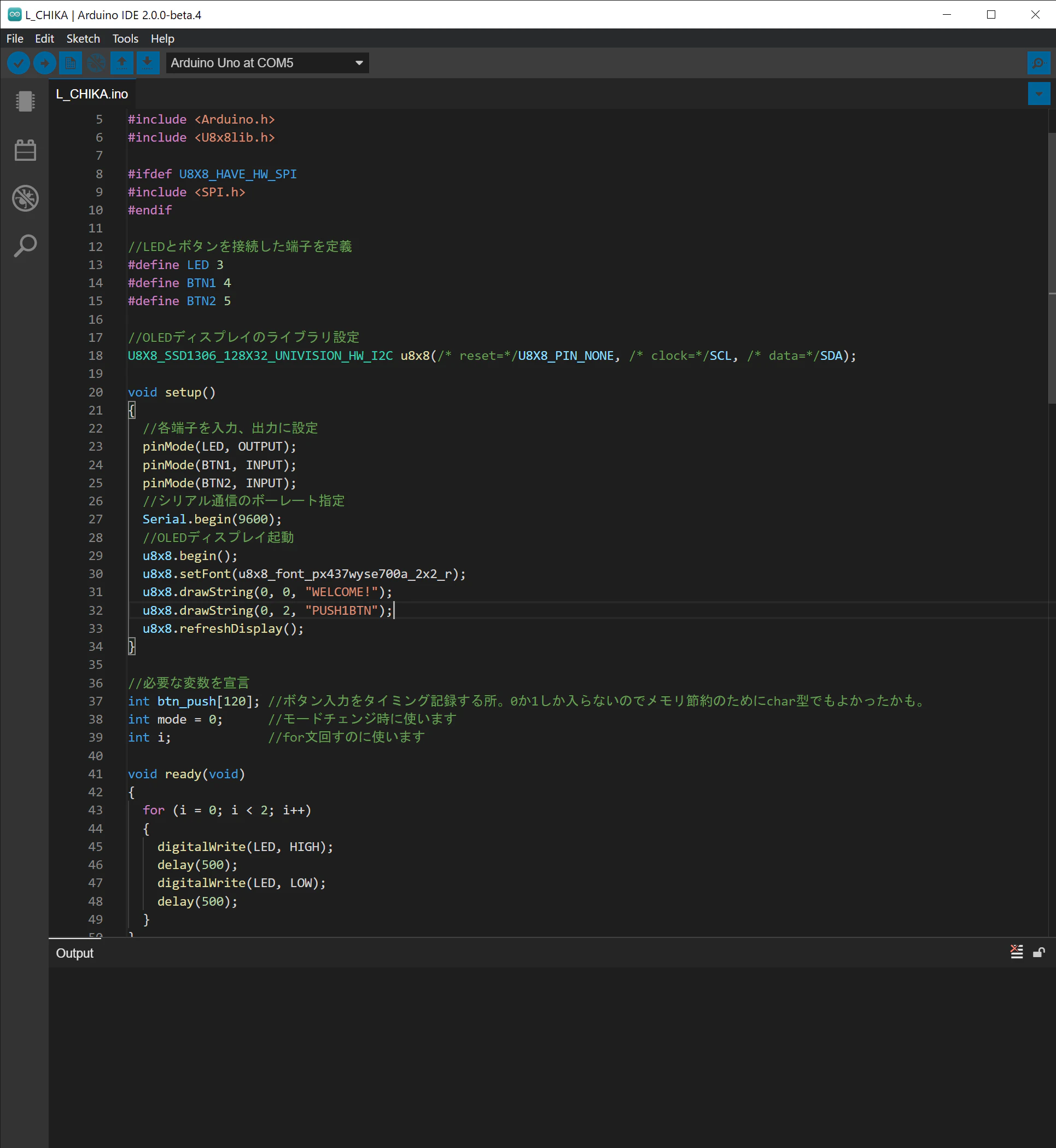Click the u8x8.refreshDisplay() call
1056x1148 pixels.
click(223, 628)
